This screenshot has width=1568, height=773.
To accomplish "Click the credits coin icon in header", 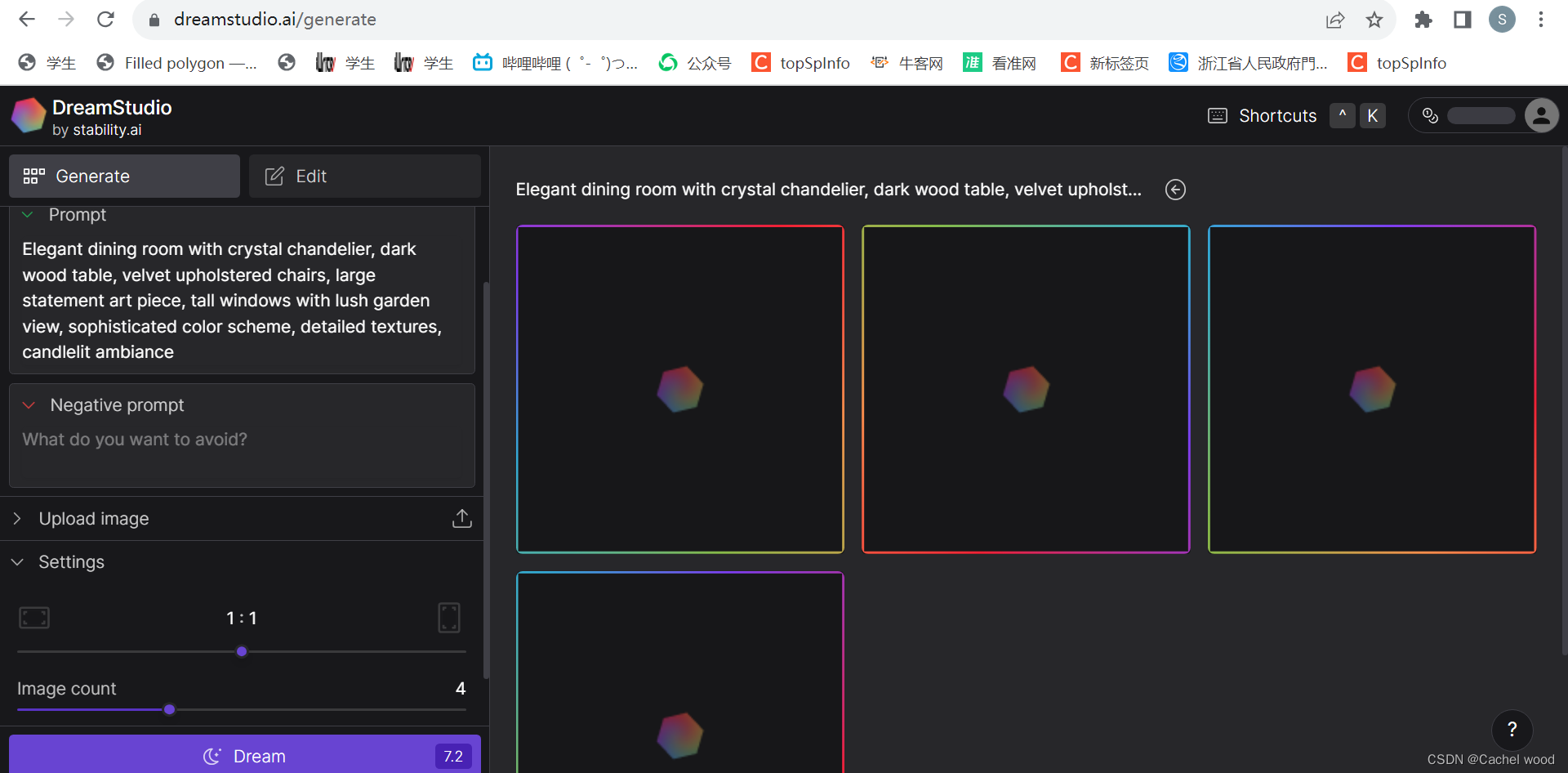I will [1430, 116].
